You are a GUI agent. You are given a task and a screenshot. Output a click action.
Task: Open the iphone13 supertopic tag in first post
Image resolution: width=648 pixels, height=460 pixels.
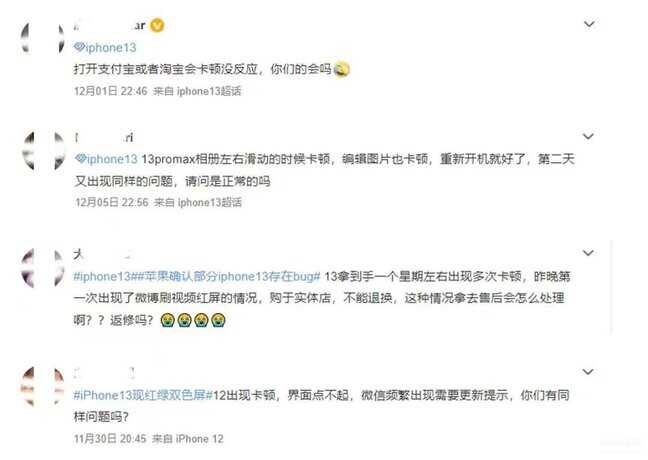click(105, 48)
